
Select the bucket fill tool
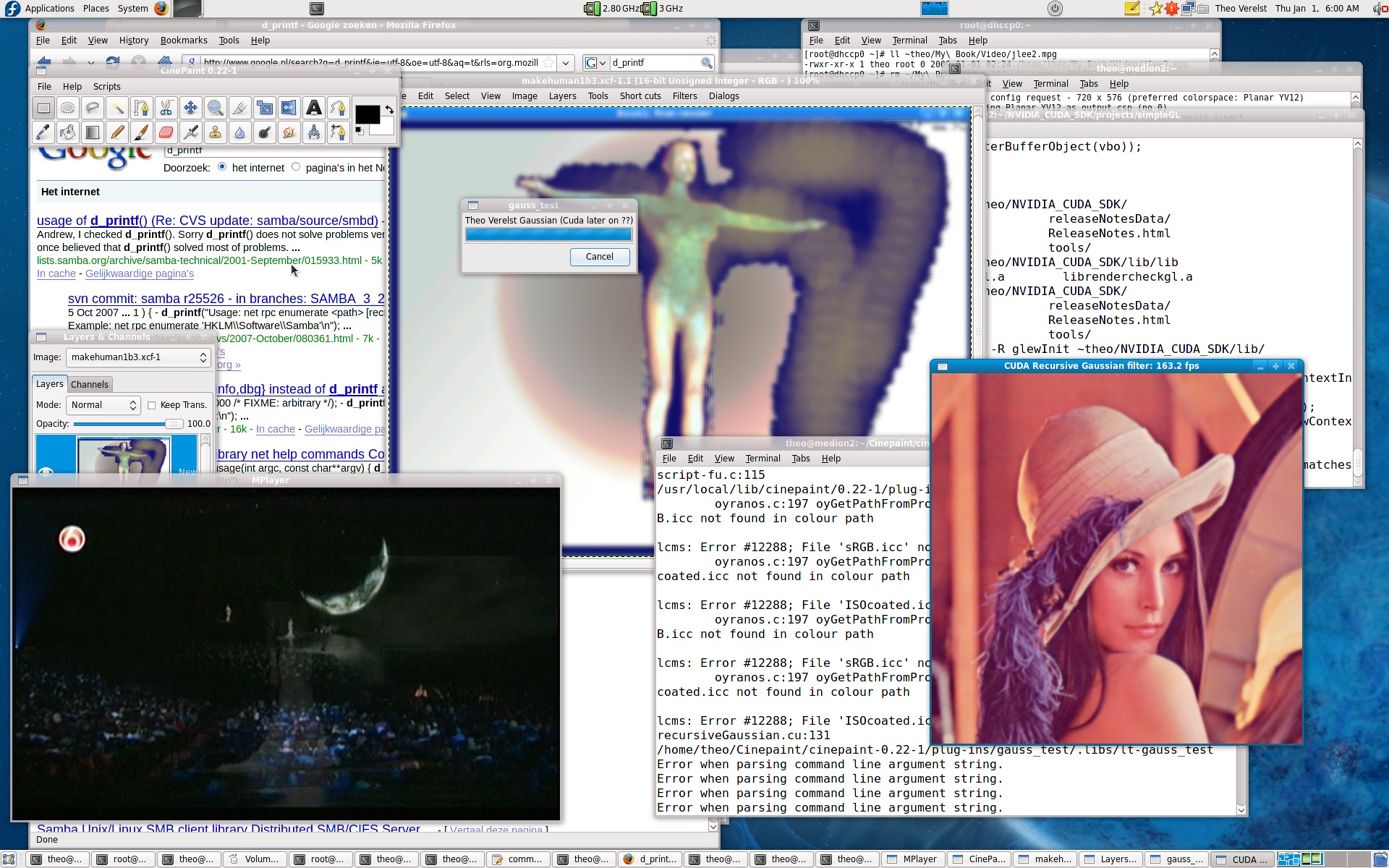point(68,132)
